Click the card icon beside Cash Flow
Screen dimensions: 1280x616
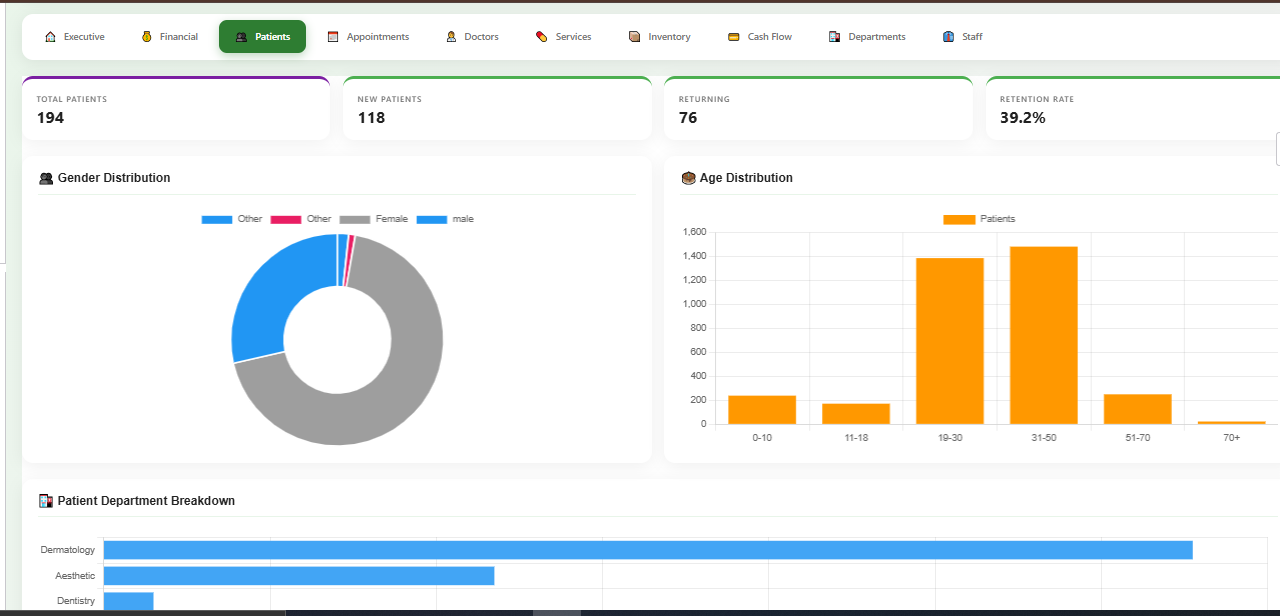point(734,37)
